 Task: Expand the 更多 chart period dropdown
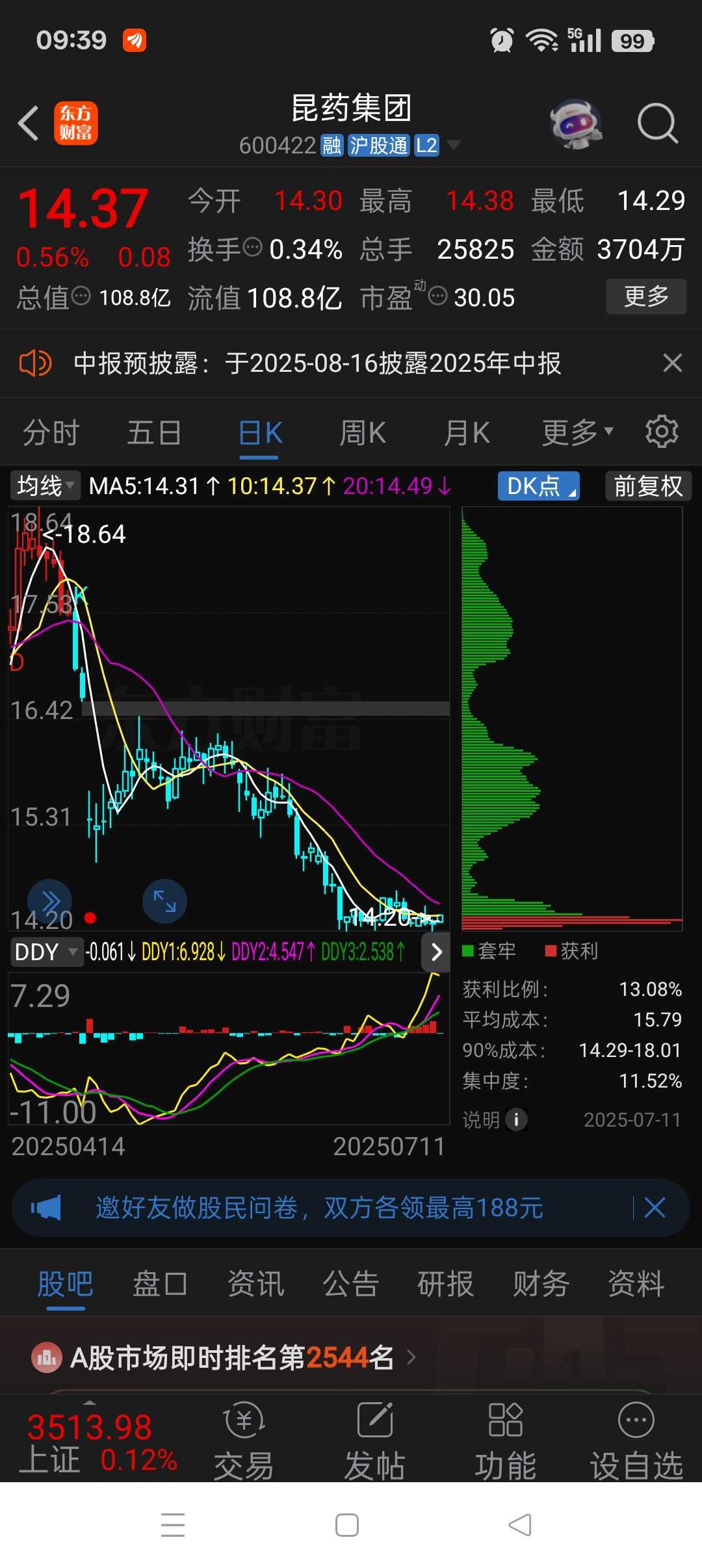point(578,433)
